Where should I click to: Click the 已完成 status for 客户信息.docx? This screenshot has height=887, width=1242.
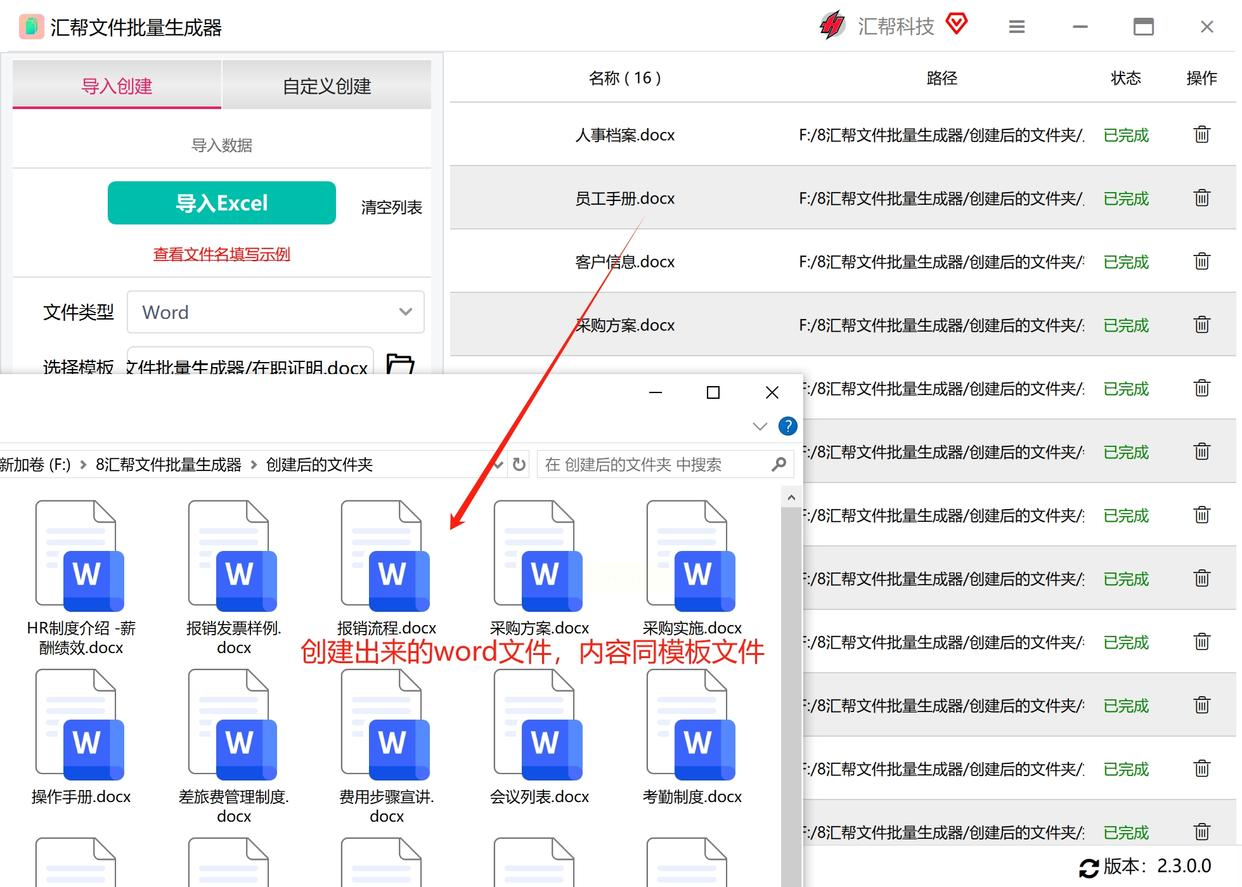[x=1126, y=262]
